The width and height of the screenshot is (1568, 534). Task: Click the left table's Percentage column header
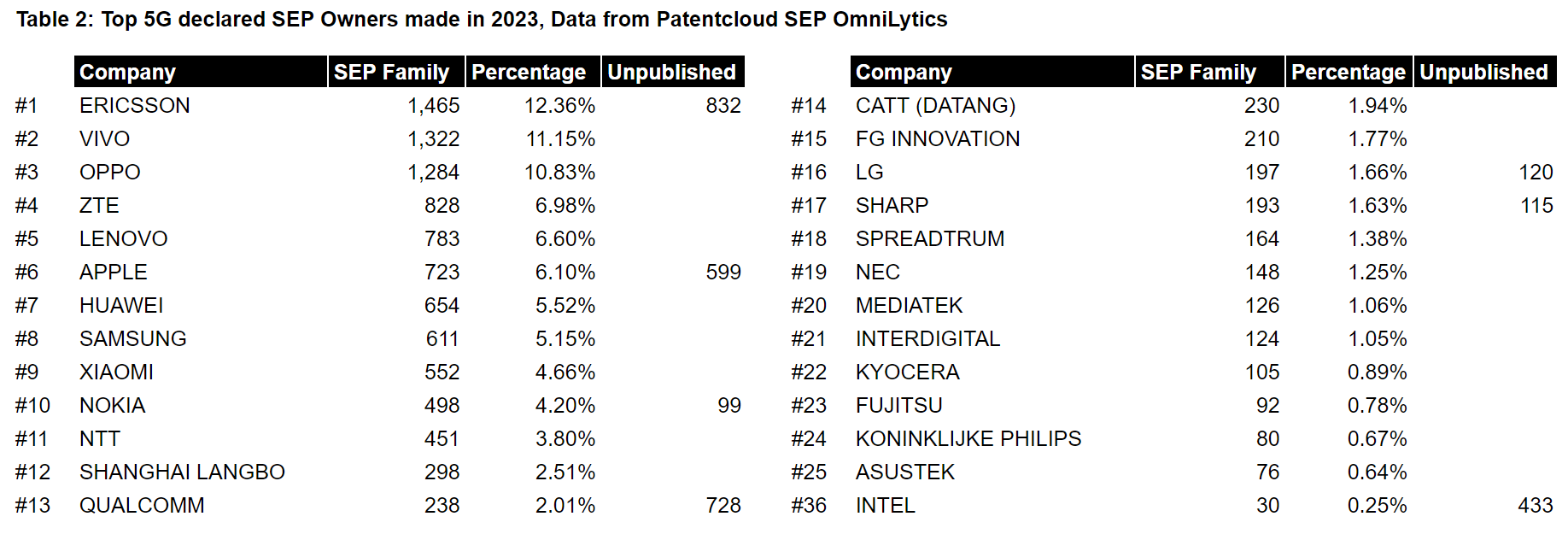529,73
